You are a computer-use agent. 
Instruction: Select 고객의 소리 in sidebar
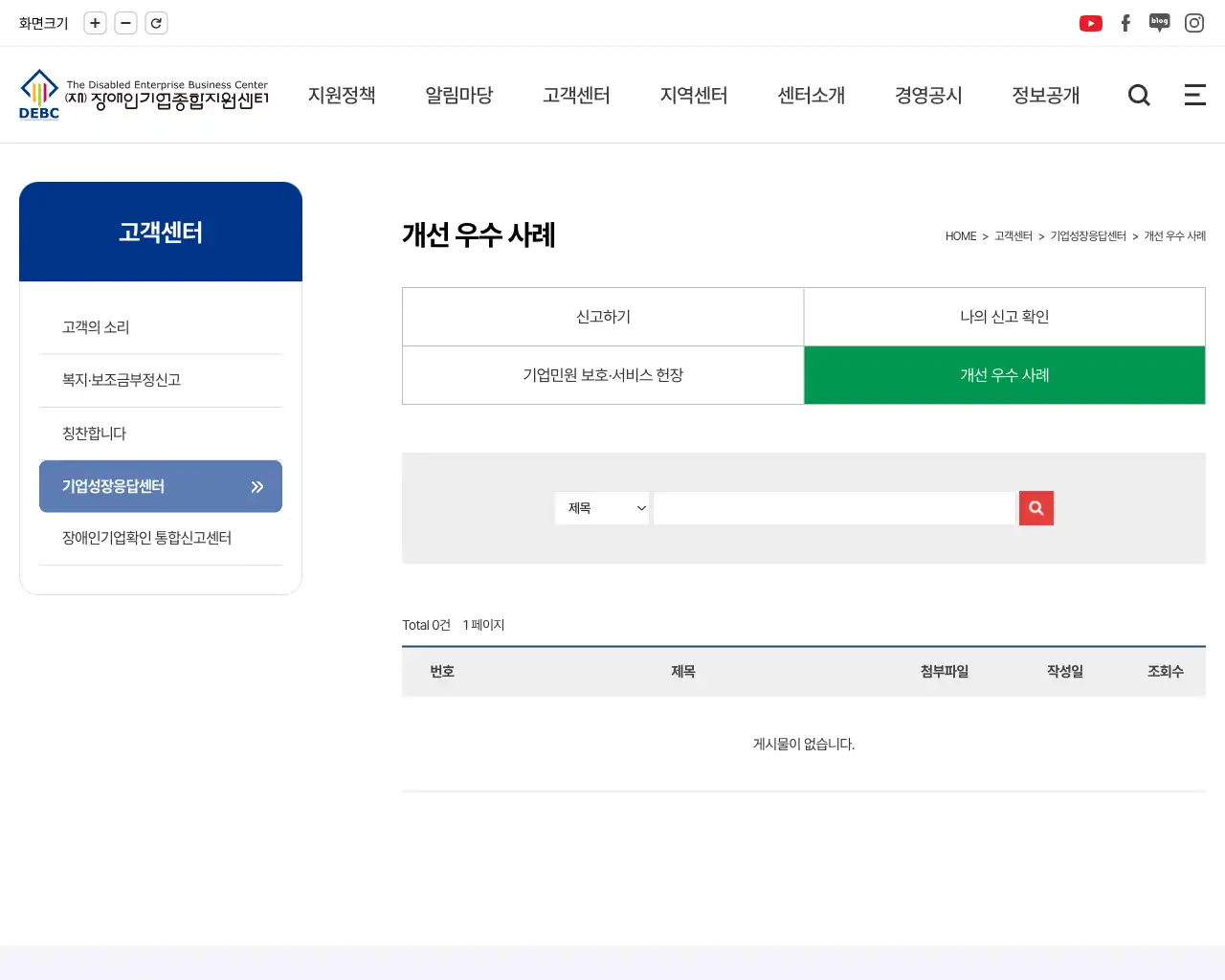click(161, 327)
